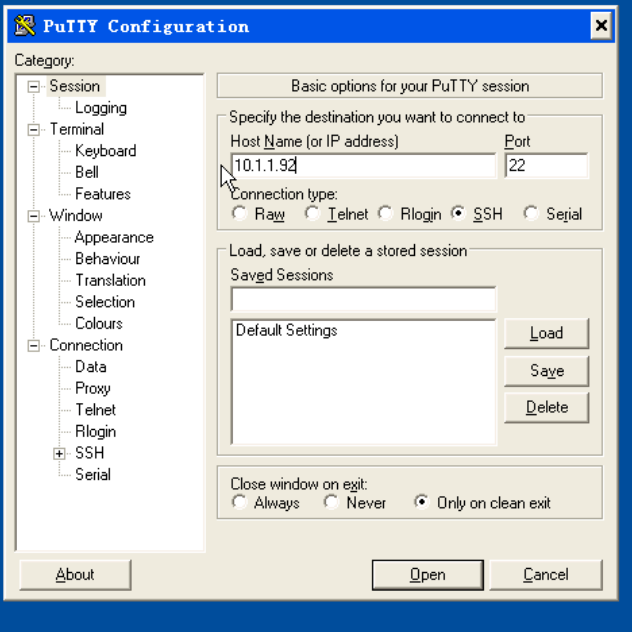Open the Serial category in tree

pyautogui.click(x=93, y=475)
